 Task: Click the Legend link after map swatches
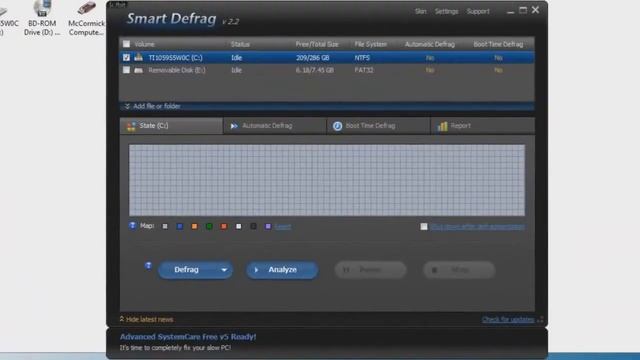(283, 227)
